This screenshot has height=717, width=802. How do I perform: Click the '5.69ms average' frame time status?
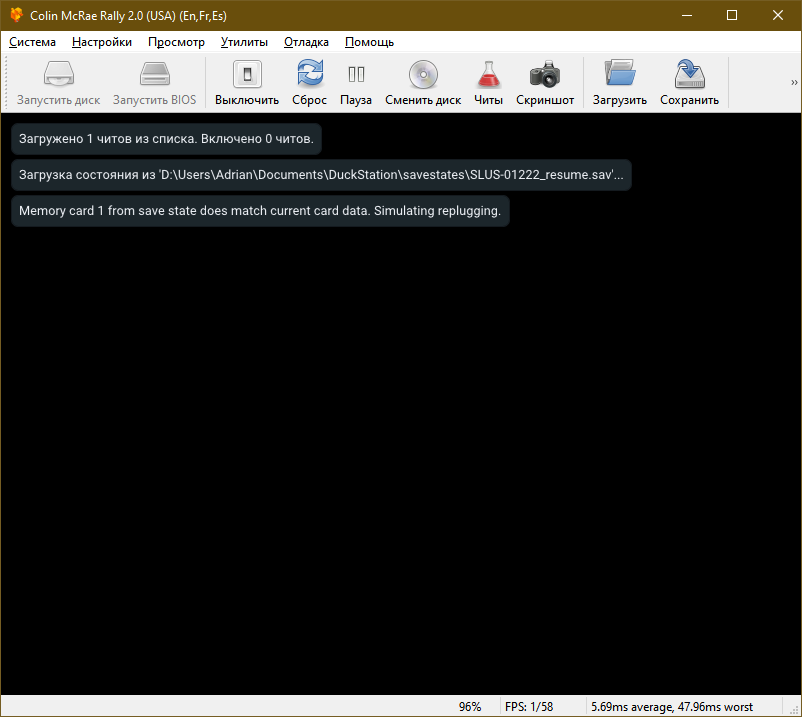pyautogui.click(x=672, y=707)
